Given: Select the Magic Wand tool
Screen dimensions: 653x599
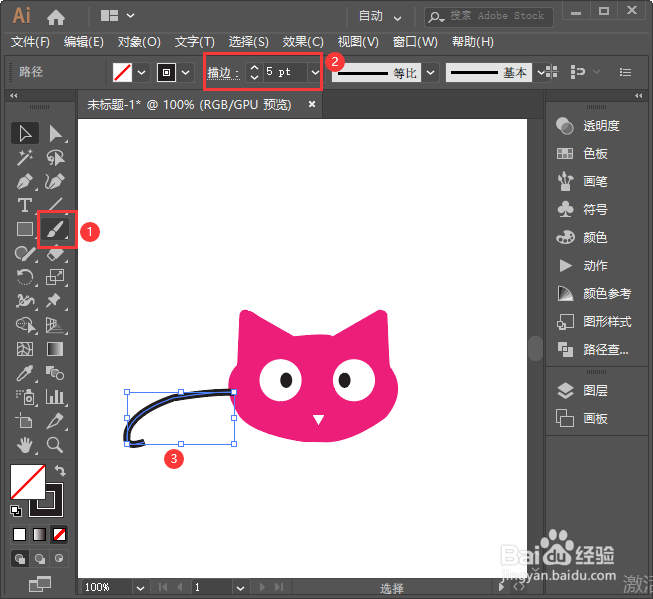Looking at the screenshot, I should [x=25, y=157].
